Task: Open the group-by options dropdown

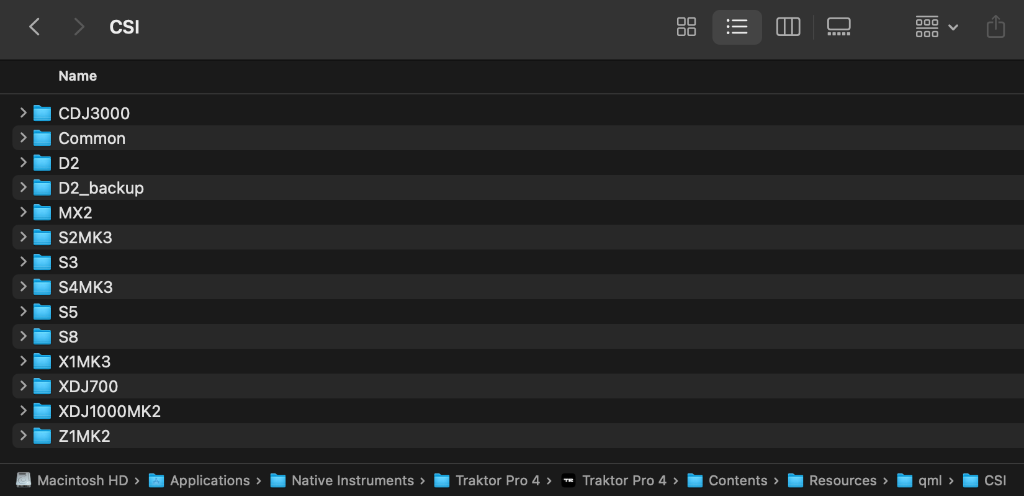Action: tap(936, 27)
